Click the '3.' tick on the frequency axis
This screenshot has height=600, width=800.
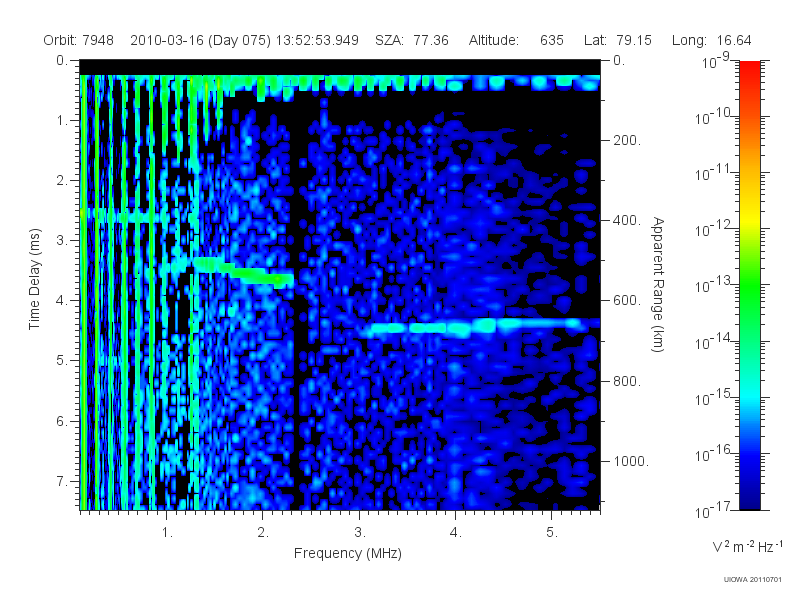[x=360, y=533]
